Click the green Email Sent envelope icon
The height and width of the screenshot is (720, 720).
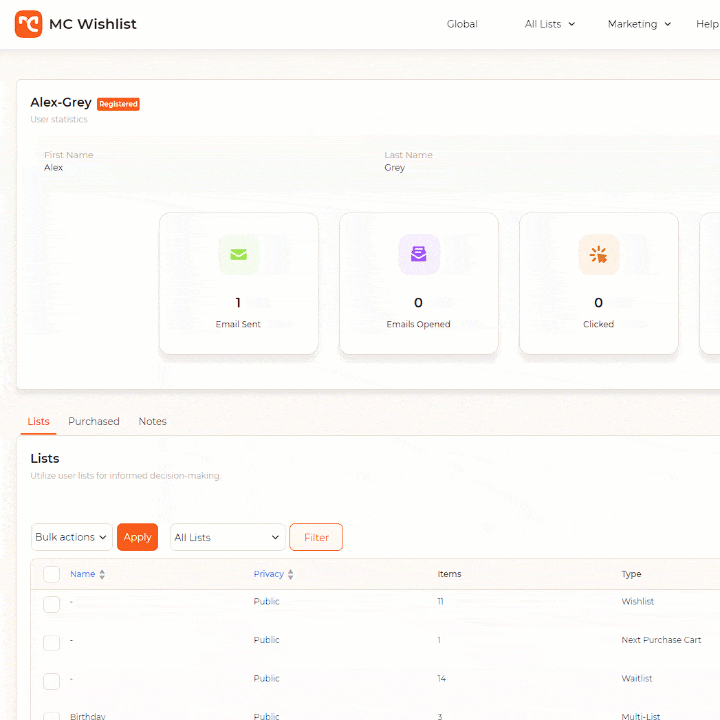(x=238, y=254)
